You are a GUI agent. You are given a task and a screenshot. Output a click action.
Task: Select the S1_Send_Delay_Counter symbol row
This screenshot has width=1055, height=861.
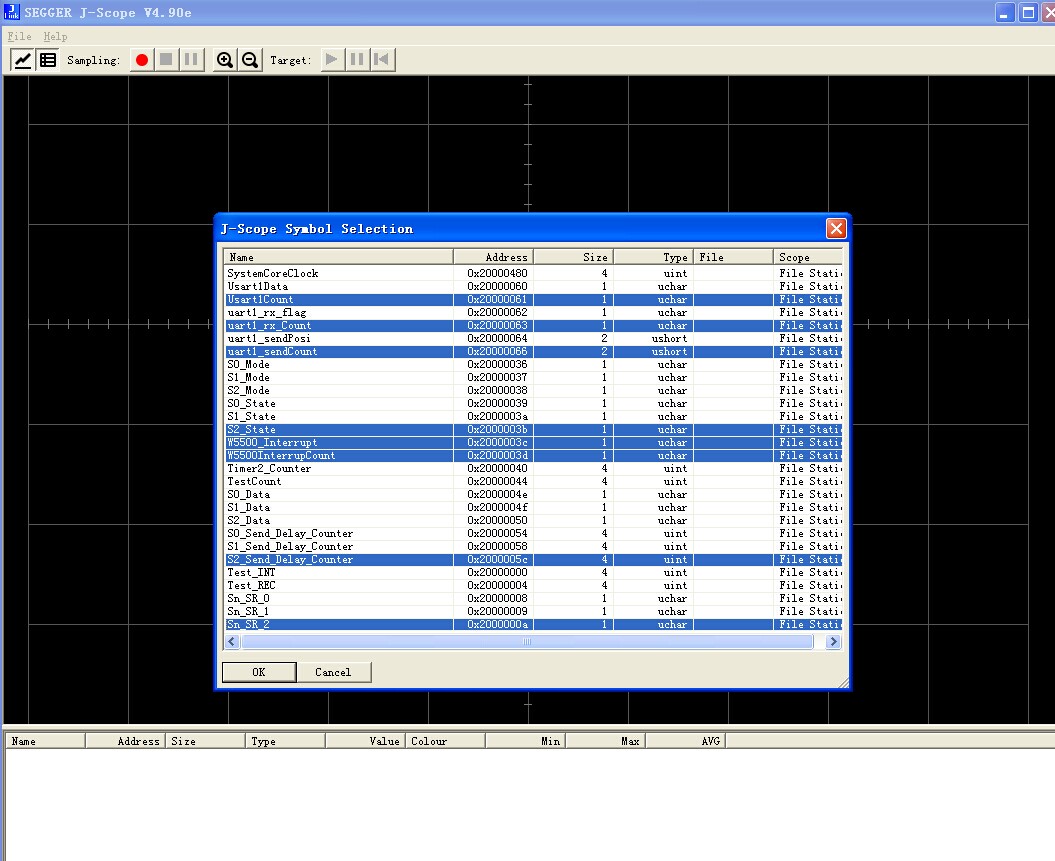[533, 546]
